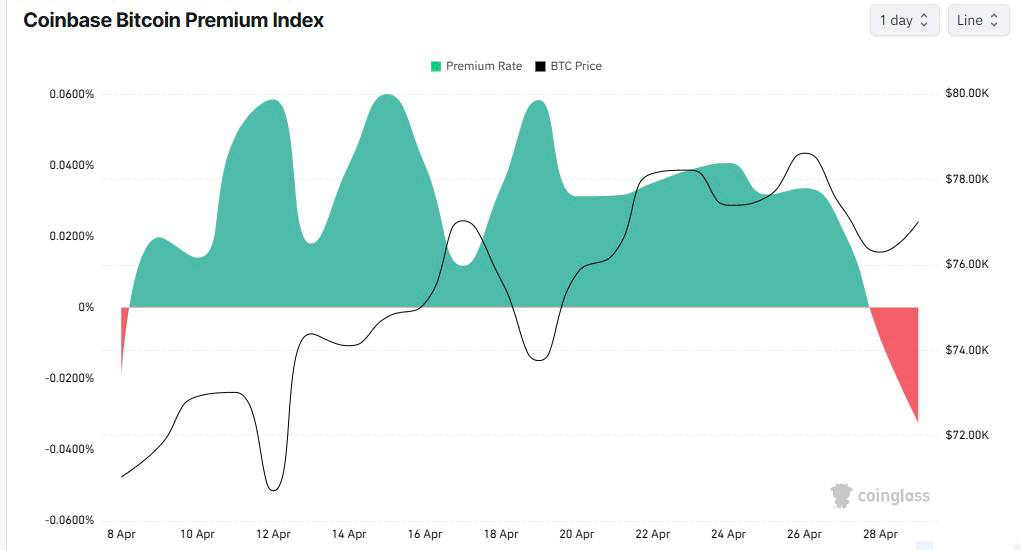
Task: Click the 28 Apr date label
Action: coord(880,534)
